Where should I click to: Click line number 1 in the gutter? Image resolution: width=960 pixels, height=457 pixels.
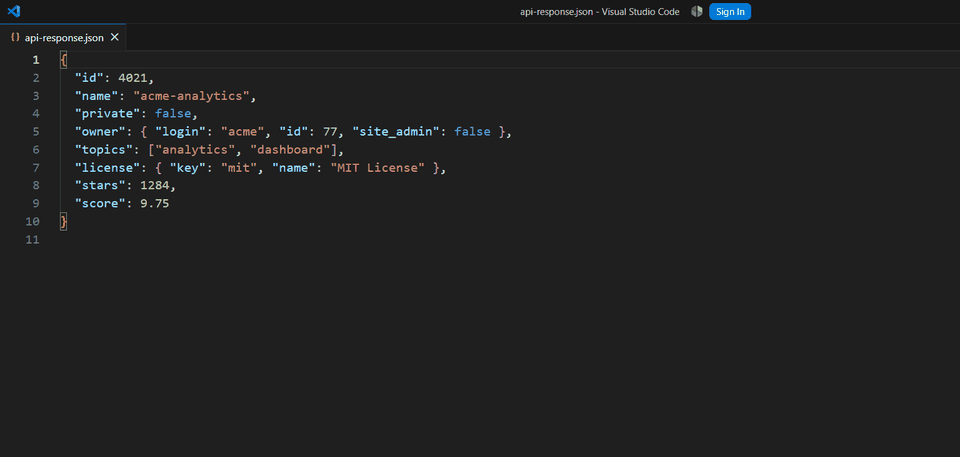[x=36, y=60]
